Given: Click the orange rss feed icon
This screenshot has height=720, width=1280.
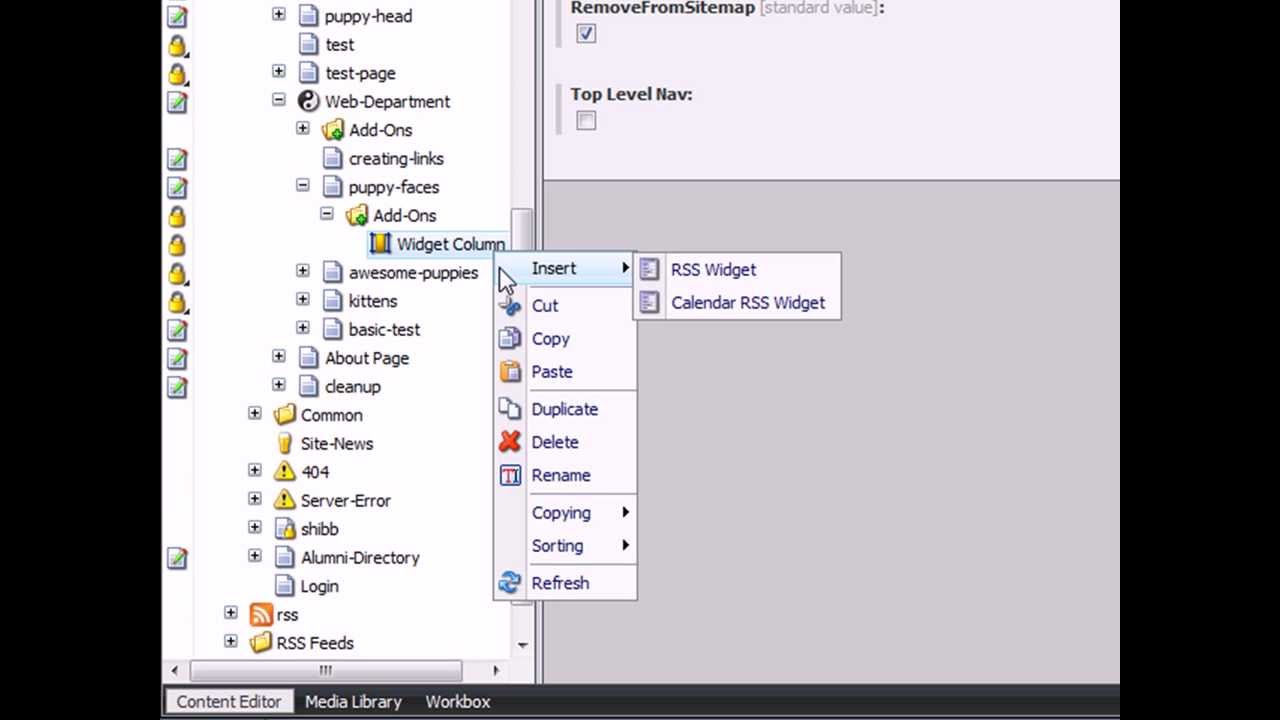Looking at the screenshot, I should pyautogui.click(x=261, y=615).
